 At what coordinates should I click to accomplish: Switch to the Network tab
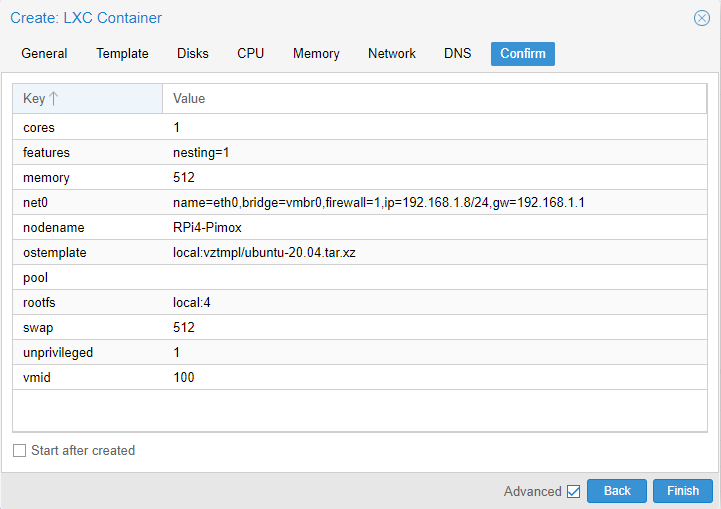[392, 53]
